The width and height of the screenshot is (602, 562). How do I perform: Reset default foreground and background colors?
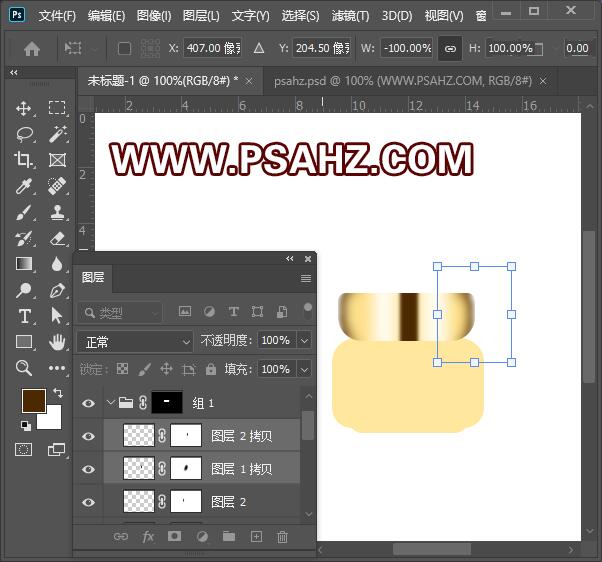click(26, 425)
